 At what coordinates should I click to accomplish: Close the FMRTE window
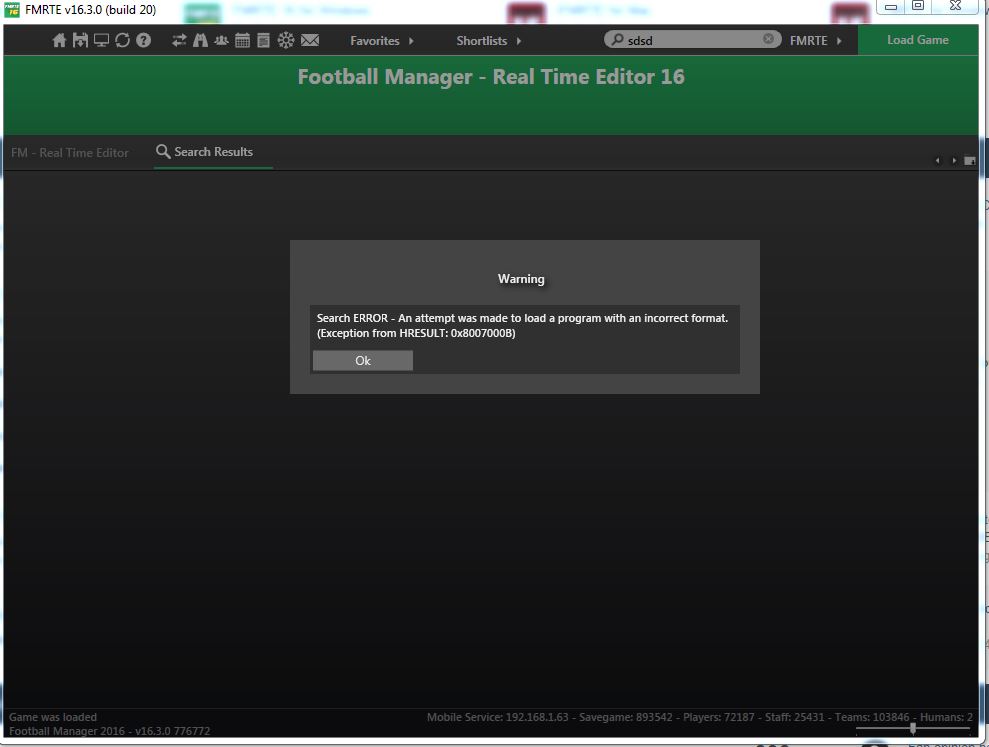(956, 6)
